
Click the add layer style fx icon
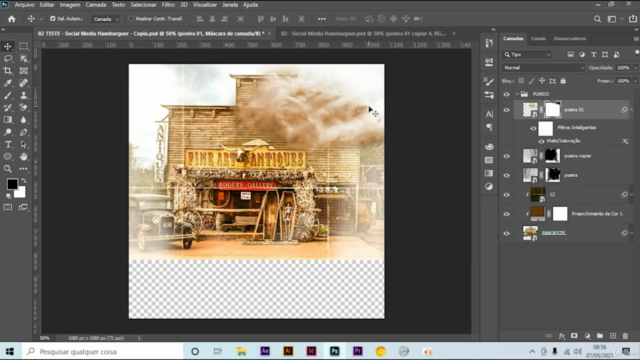pos(562,336)
